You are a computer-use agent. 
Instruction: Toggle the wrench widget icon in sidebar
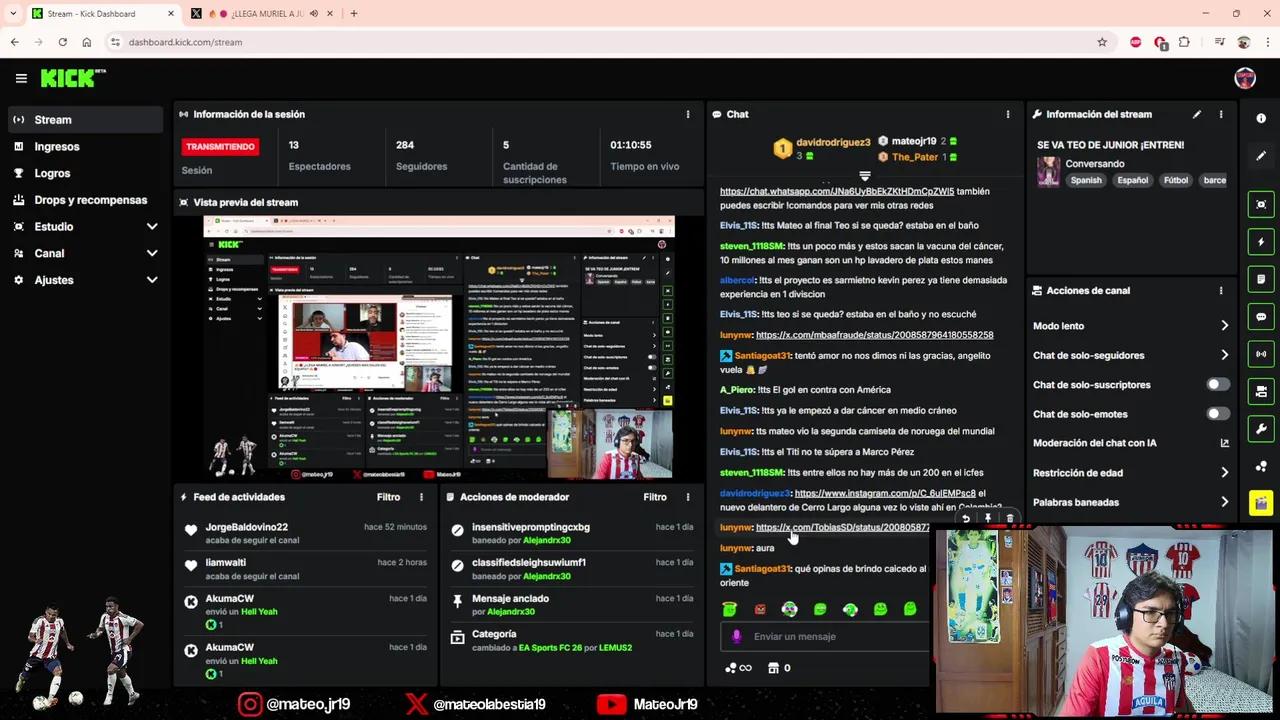point(1261,429)
